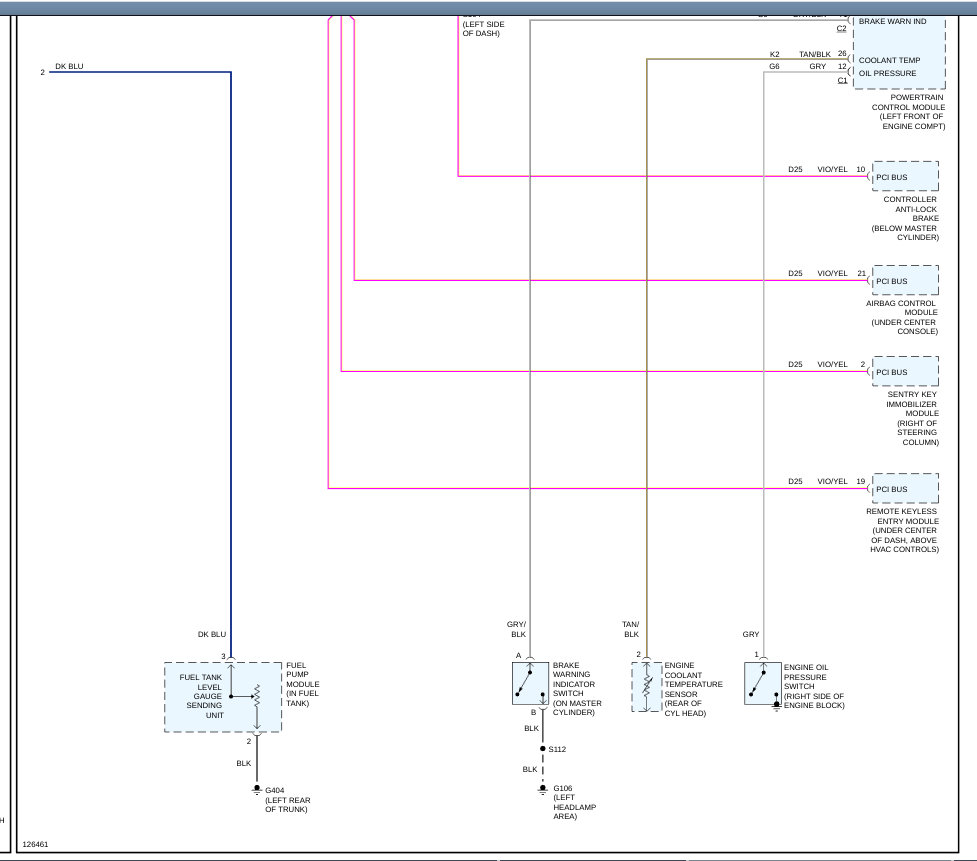Click the 'C2' connector label
The height and width of the screenshot is (861, 977).
(x=842, y=29)
